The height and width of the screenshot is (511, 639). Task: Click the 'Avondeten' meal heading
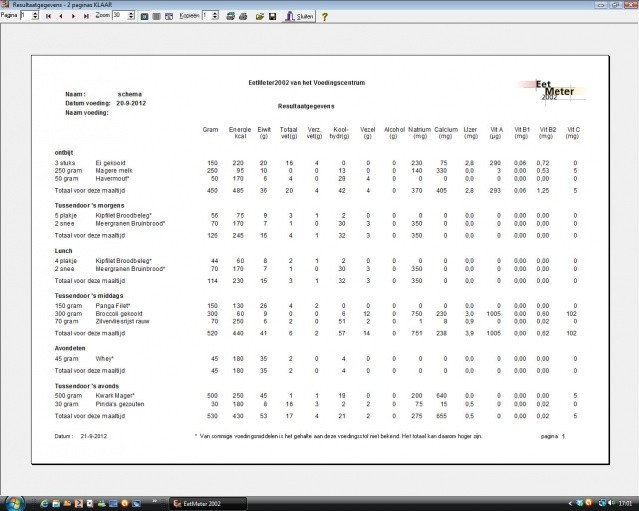[x=70, y=348]
